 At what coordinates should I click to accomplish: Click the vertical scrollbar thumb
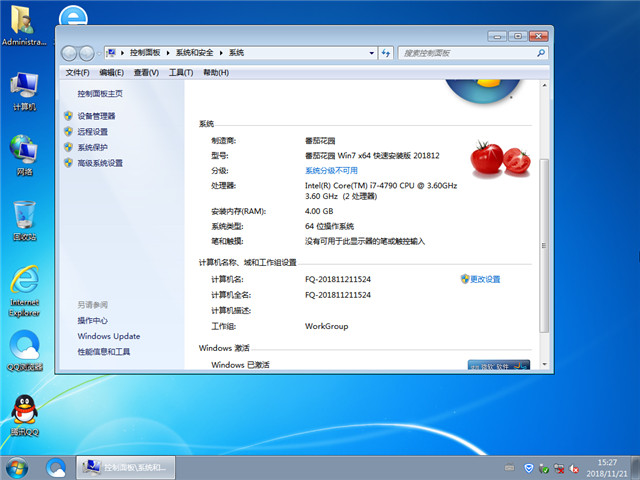[x=544, y=245]
